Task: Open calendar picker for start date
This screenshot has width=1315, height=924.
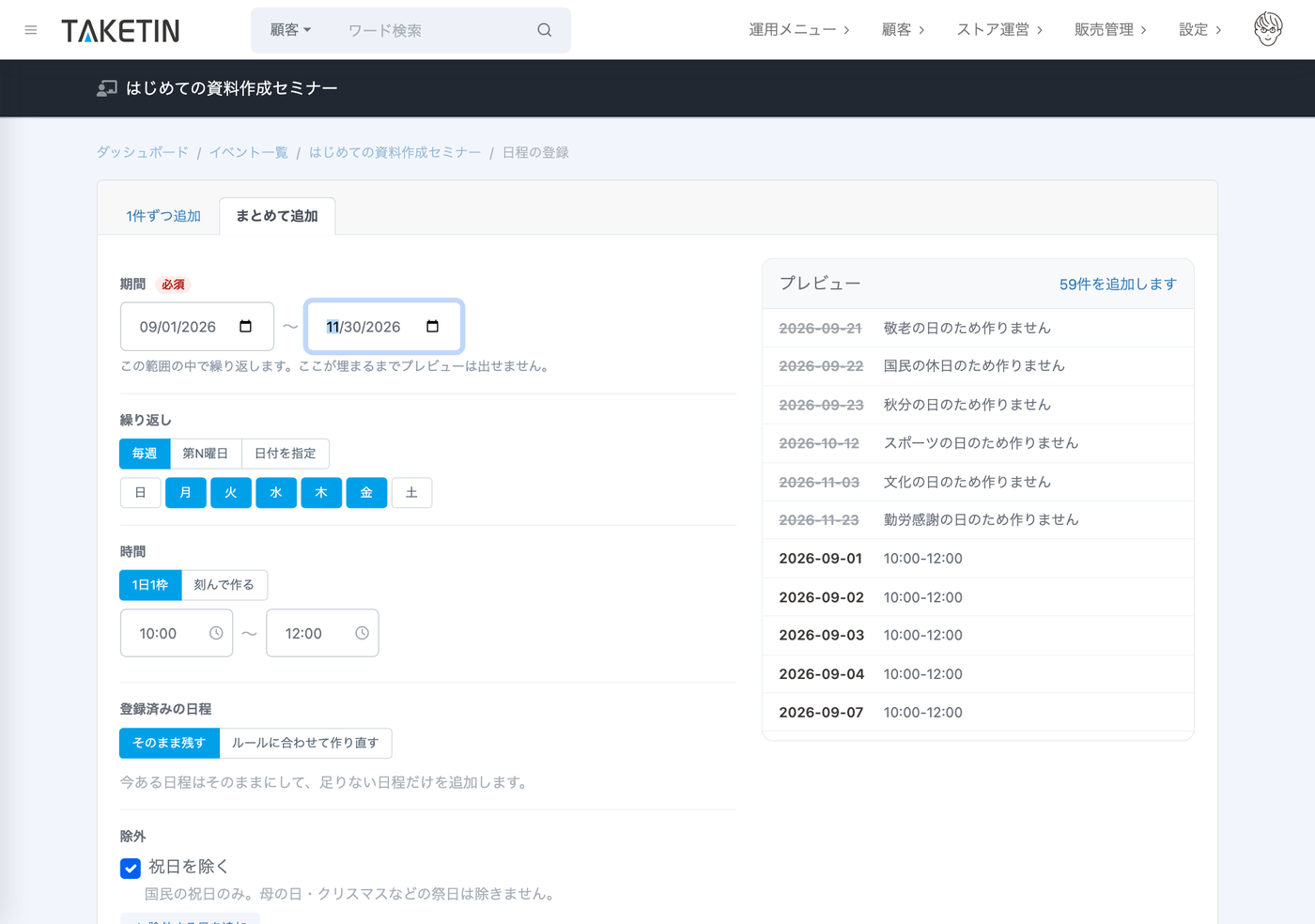Action: pos(246,327)
